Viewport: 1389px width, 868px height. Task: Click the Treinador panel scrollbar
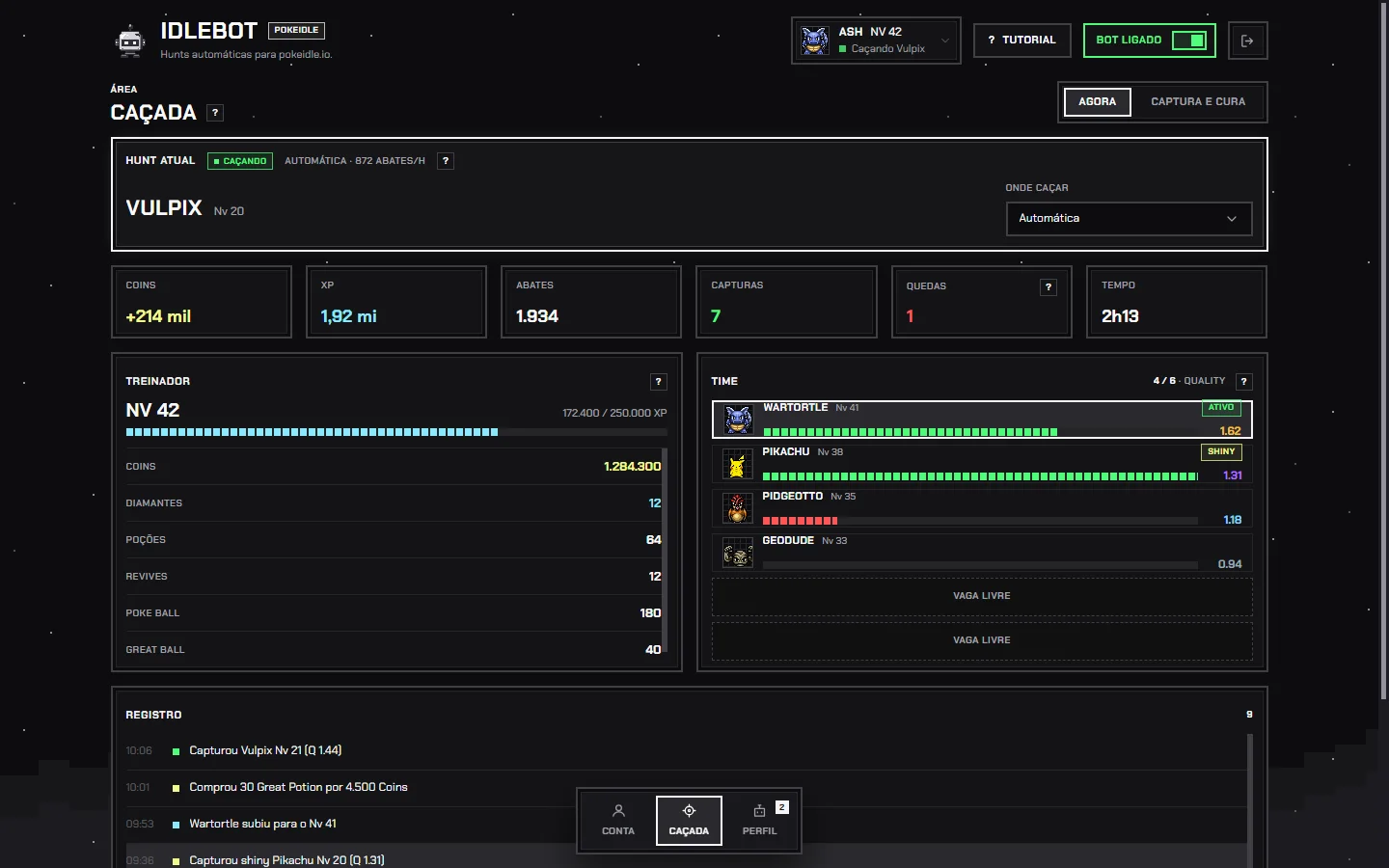tap(665, 551)
